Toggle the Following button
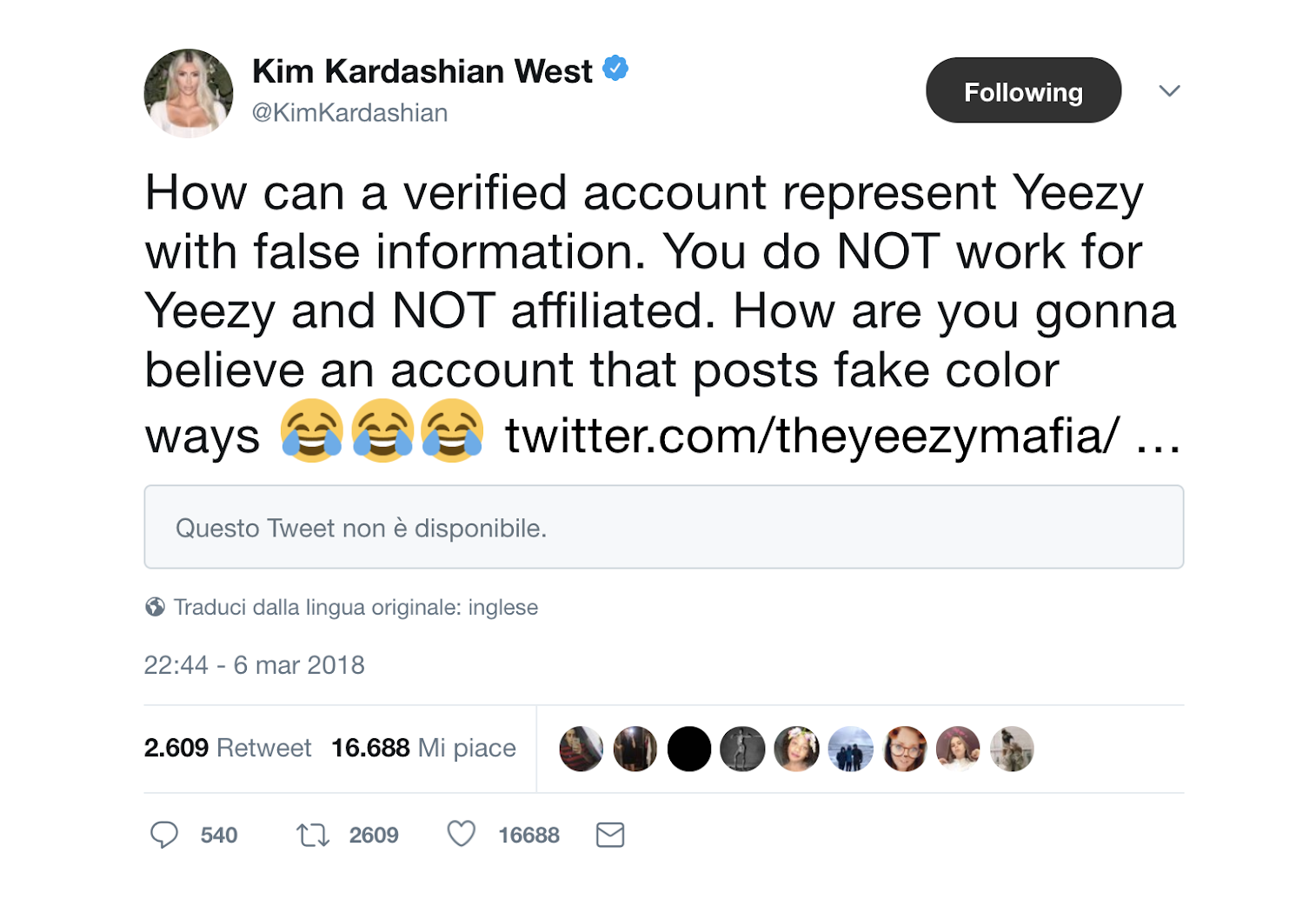 click(x=1023, y=90)
